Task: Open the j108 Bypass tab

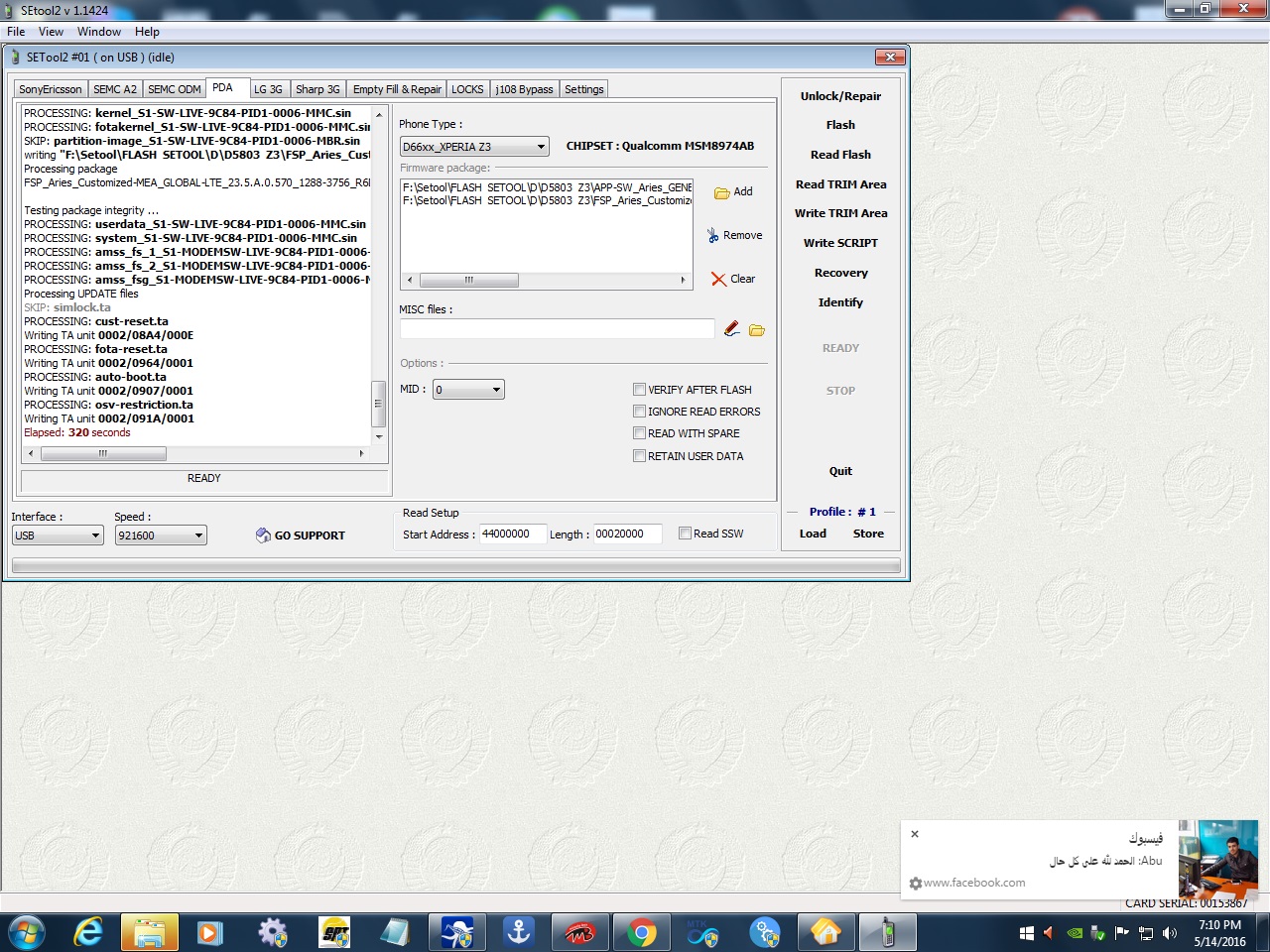Action: coord(525,89)
